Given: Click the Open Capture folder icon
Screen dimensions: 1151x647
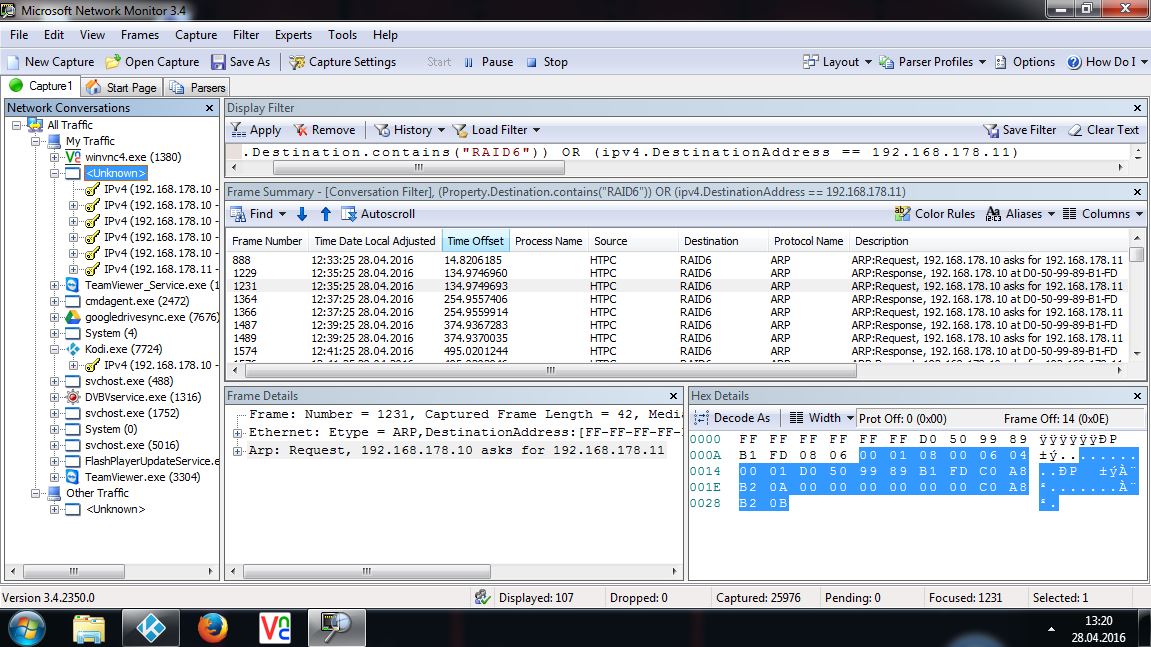Looking at the screenshot, I should (x=112, y=62).
